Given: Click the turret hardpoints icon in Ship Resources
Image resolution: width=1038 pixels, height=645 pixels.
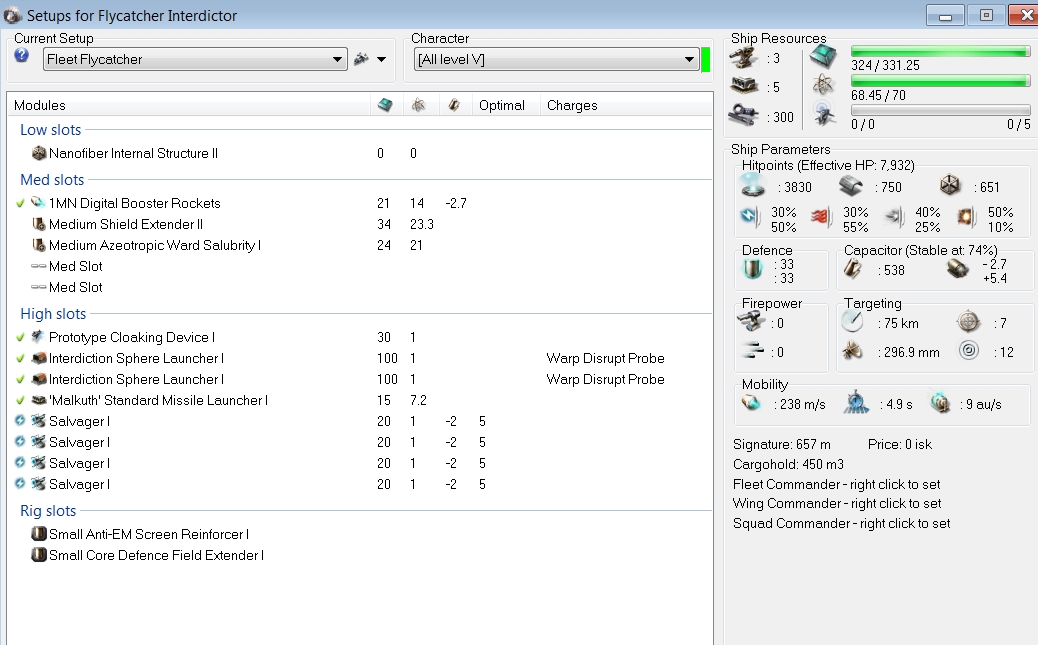Looking at the screenshot, I should point(743,58).
